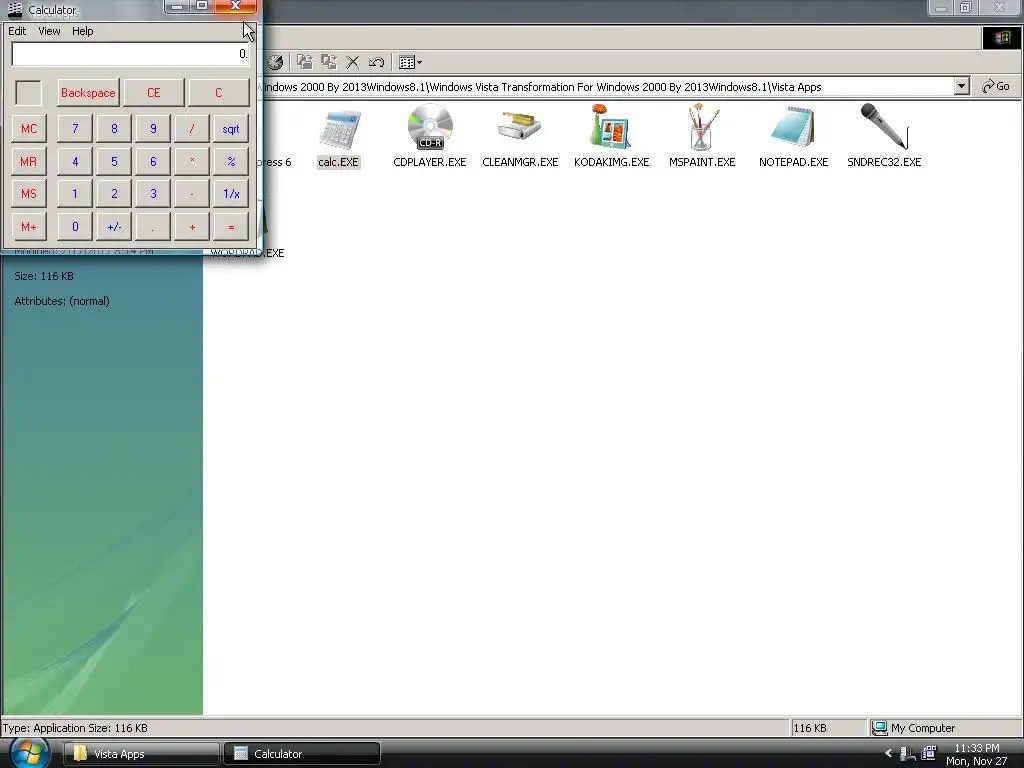Switch to Vista Apps taskbar button
Screen dimensions: 1024x768
pyautogui.click(x=141, y=754)
